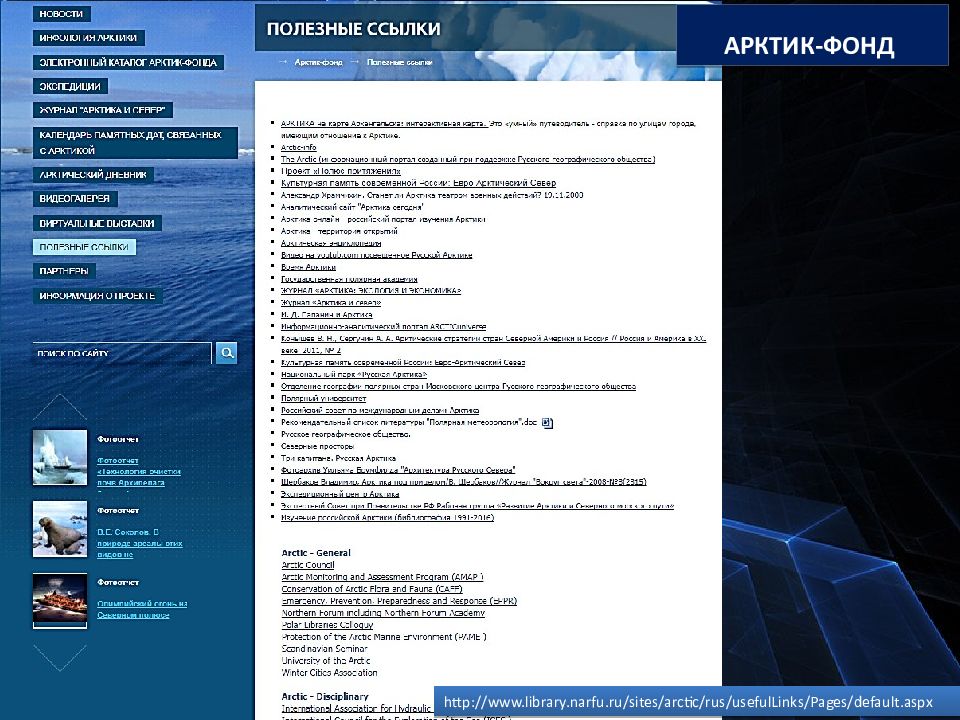Open Northern Forum including Northern Forum Academy link
This screenshot has width=960, height=720.
click(383, 612)
